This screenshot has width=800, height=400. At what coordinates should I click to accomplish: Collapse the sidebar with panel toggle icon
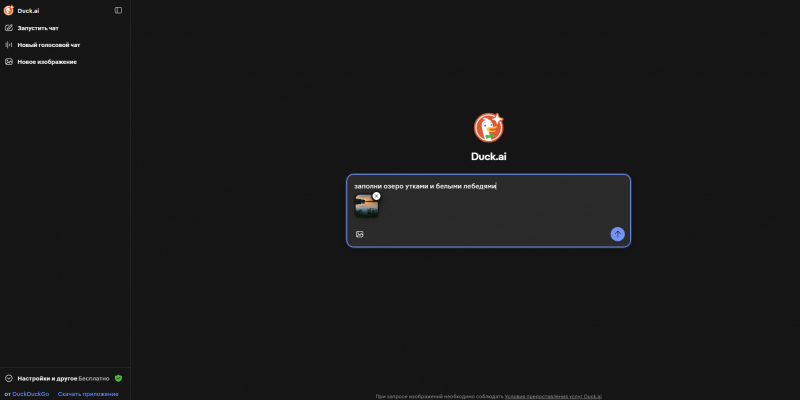(118, 10)
